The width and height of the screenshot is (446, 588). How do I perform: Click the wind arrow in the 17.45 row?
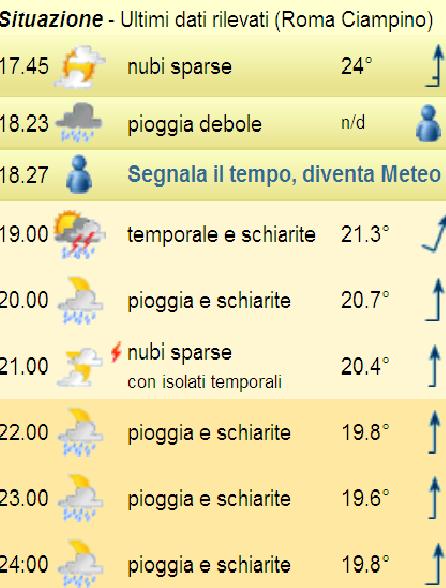435,66
